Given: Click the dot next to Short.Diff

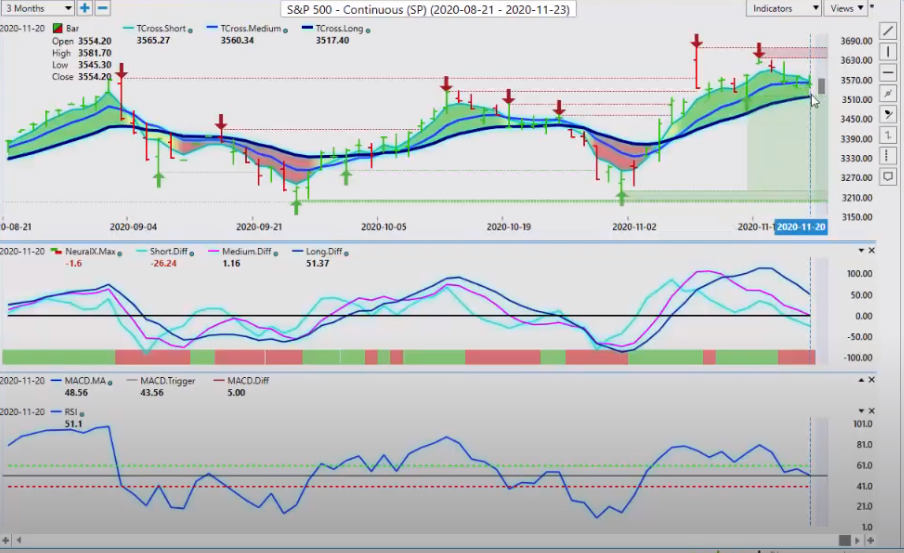Looking at the screenshot, I should pyautogui.click(x=191, y=253).
